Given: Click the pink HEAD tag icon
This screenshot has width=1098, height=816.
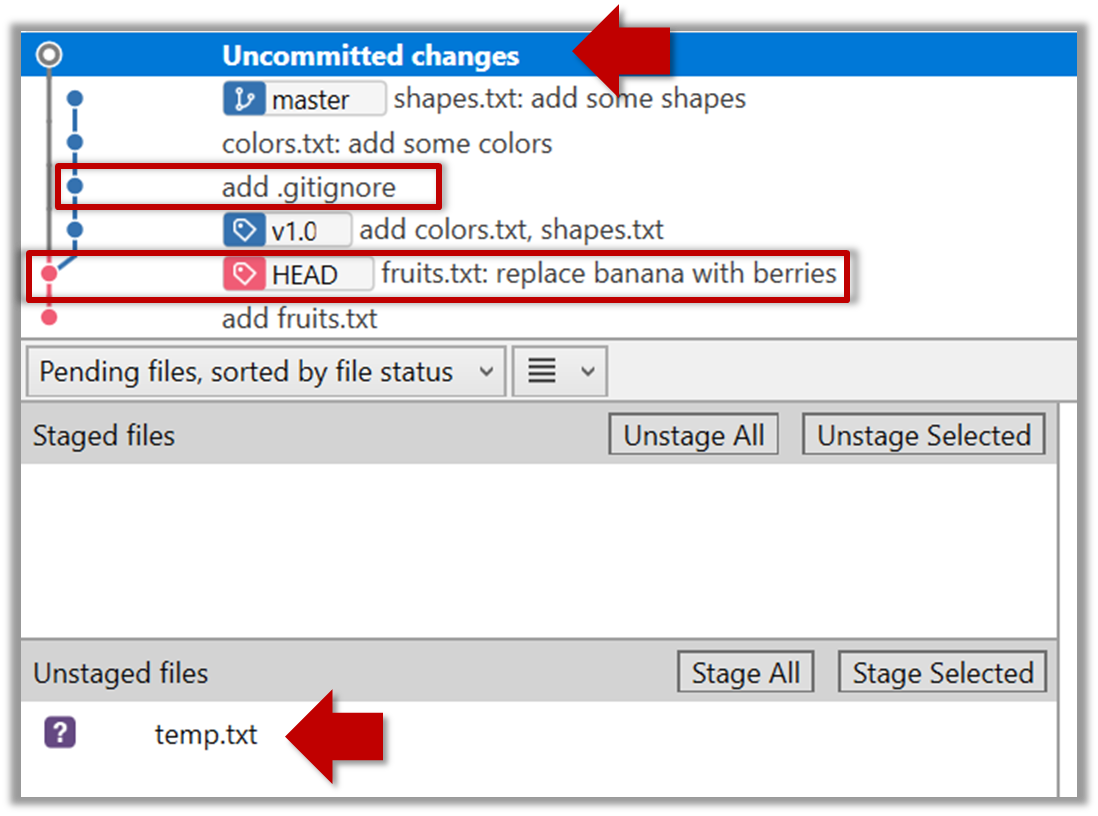Looking at the screenshot, I should coord(242,274).
